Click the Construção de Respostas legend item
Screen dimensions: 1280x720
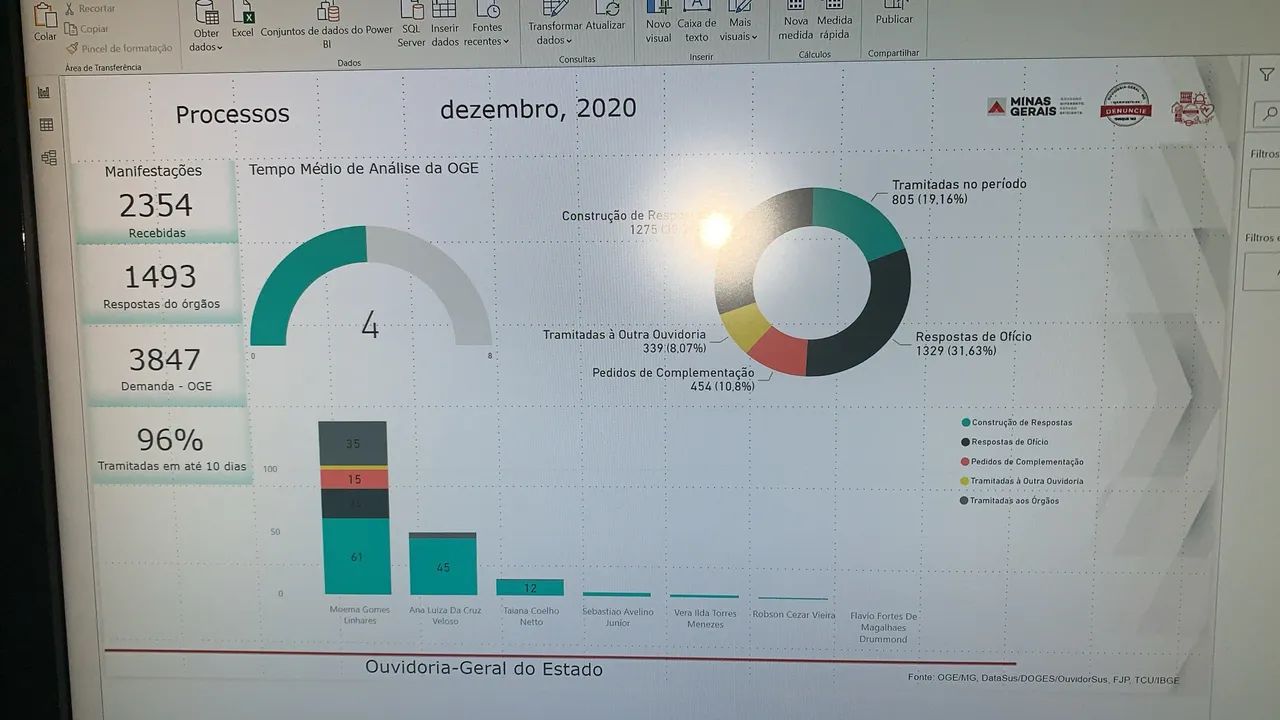(1016, 422)
